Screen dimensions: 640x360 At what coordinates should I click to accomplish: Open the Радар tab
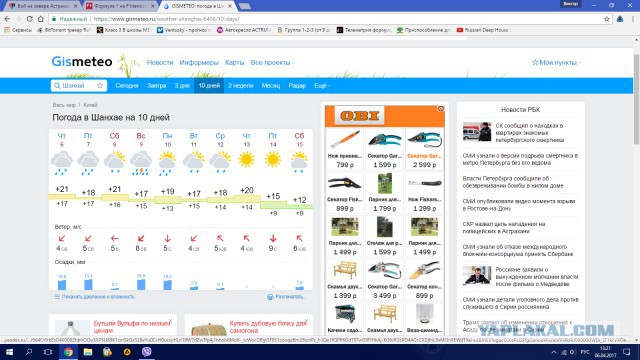(297, 86)
